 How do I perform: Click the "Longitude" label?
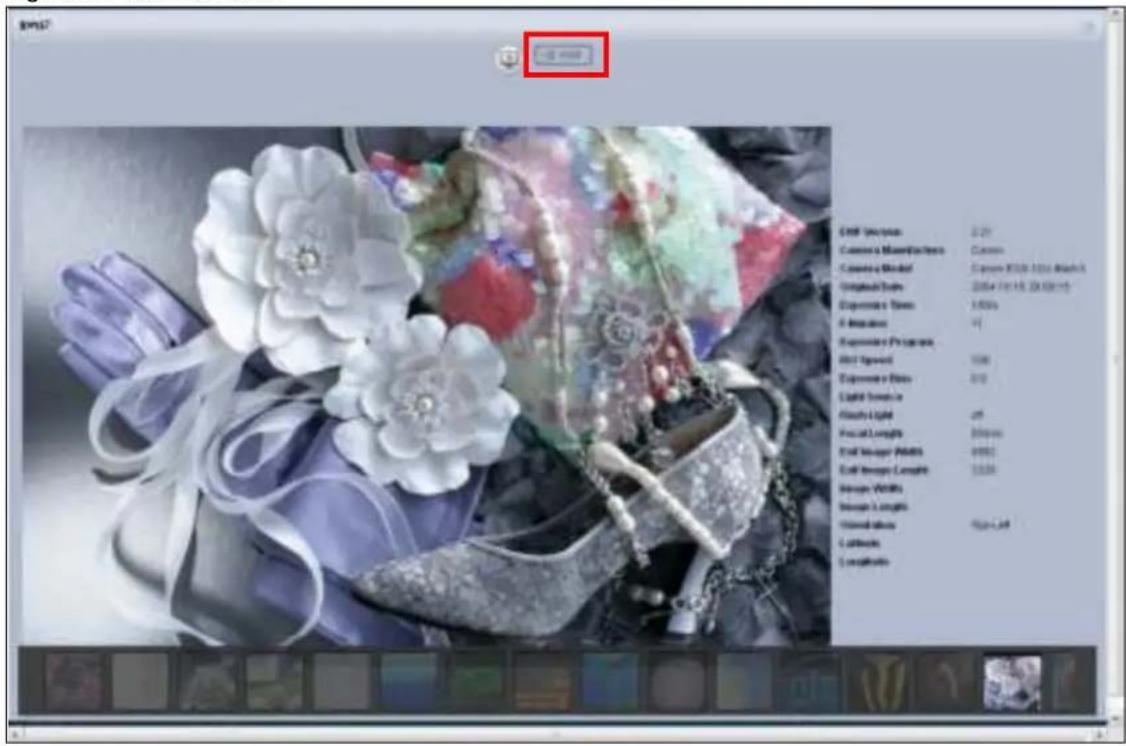(x=864, y=561)
